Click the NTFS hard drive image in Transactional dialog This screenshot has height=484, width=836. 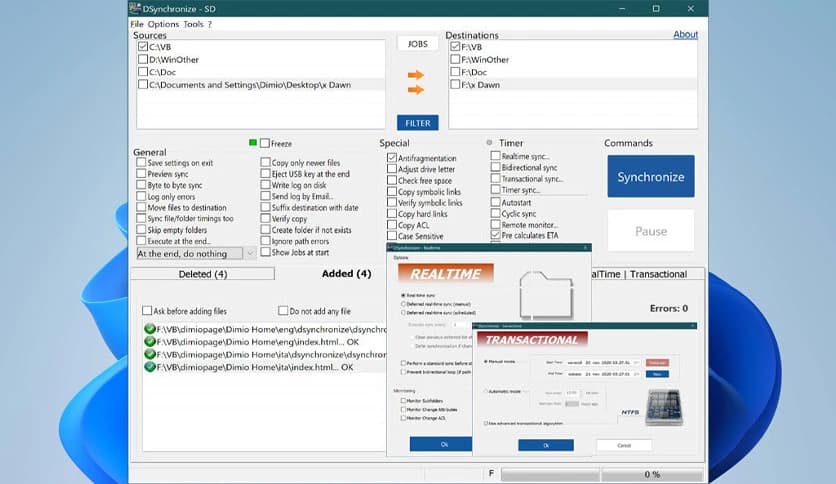click(x=663, y=408)
